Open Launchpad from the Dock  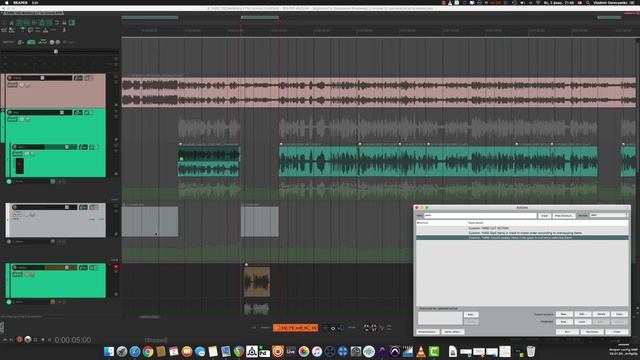[x=122, y=351]
